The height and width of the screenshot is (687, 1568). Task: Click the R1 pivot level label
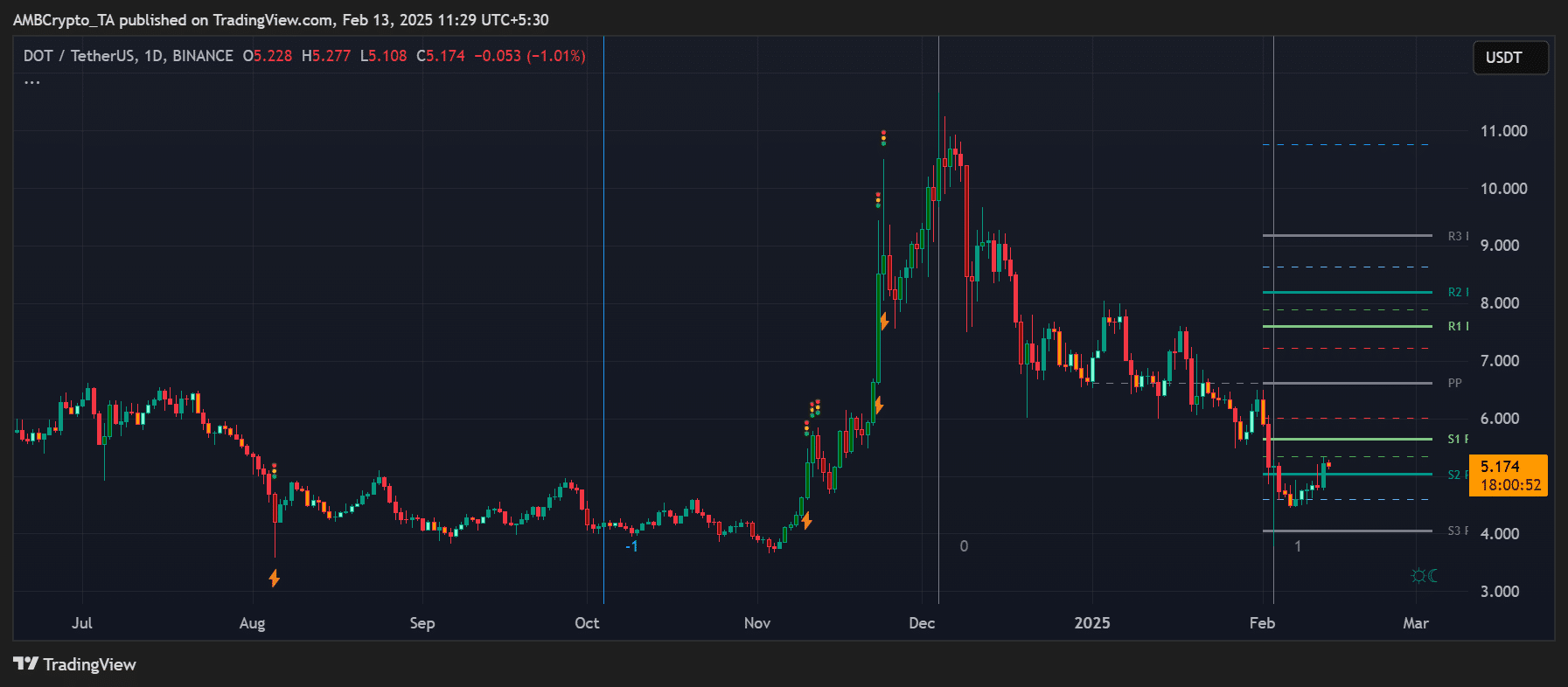[x=1457, y=326]
